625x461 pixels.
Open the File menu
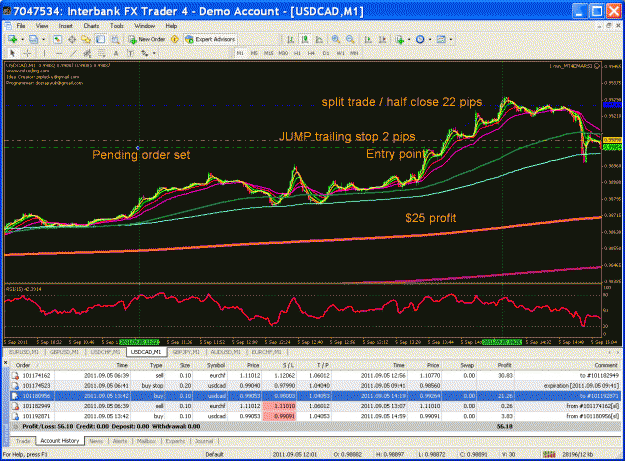[x=21, y=26]
